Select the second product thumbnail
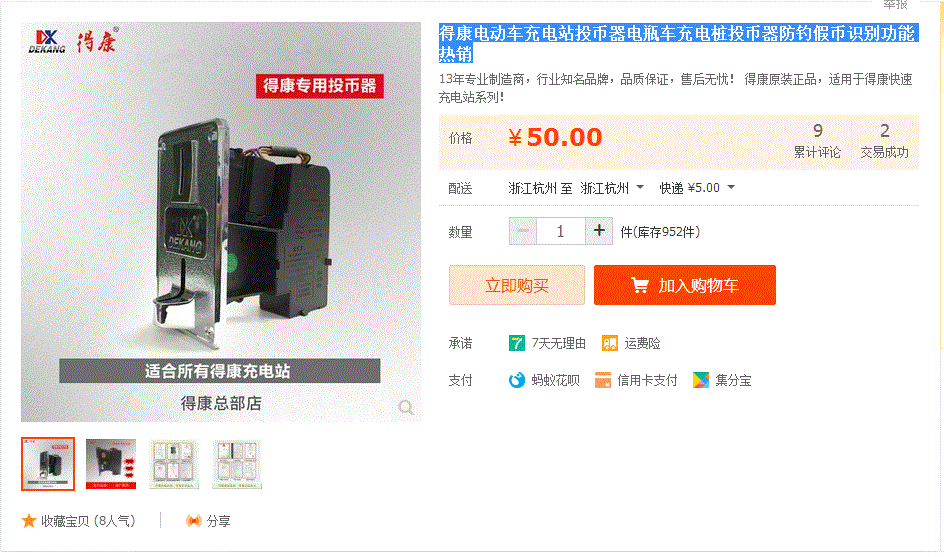The image size is (944, 557). click(x=111, y=464)
